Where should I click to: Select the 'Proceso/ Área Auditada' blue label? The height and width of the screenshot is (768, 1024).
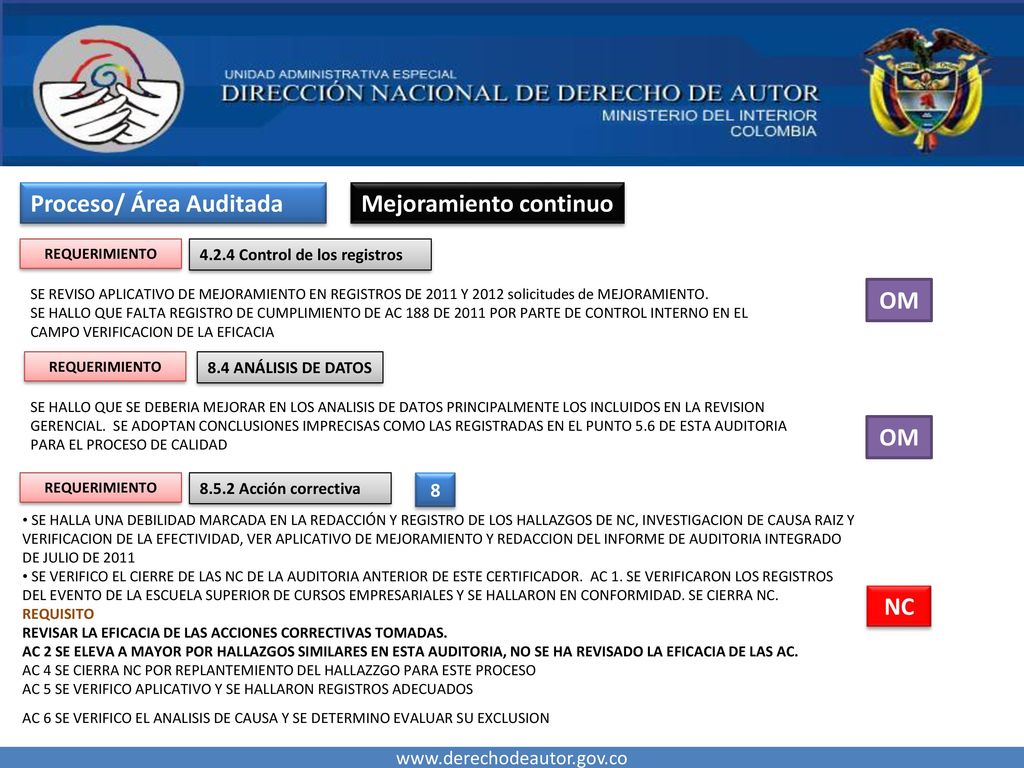pos(173,204)
